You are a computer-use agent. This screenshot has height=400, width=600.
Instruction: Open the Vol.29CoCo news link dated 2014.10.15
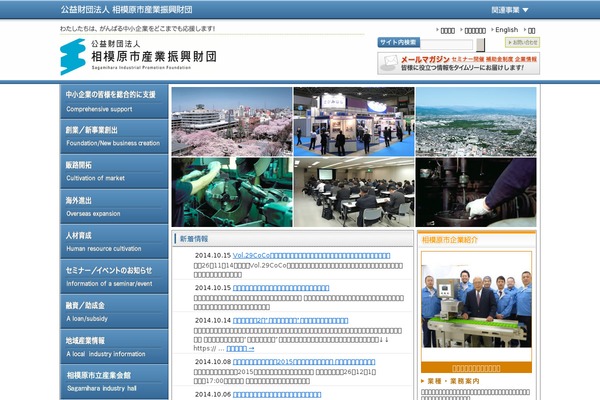311,255
